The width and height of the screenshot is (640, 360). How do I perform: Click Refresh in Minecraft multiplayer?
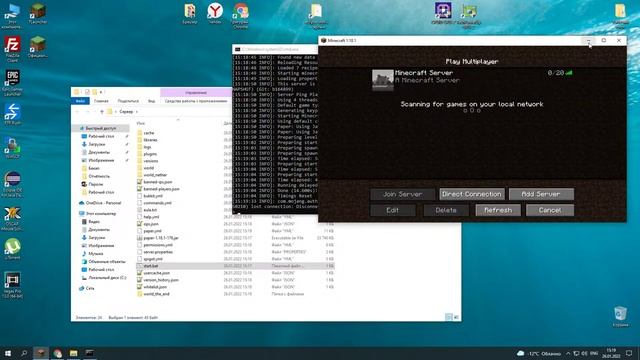[x=498, y=210]
